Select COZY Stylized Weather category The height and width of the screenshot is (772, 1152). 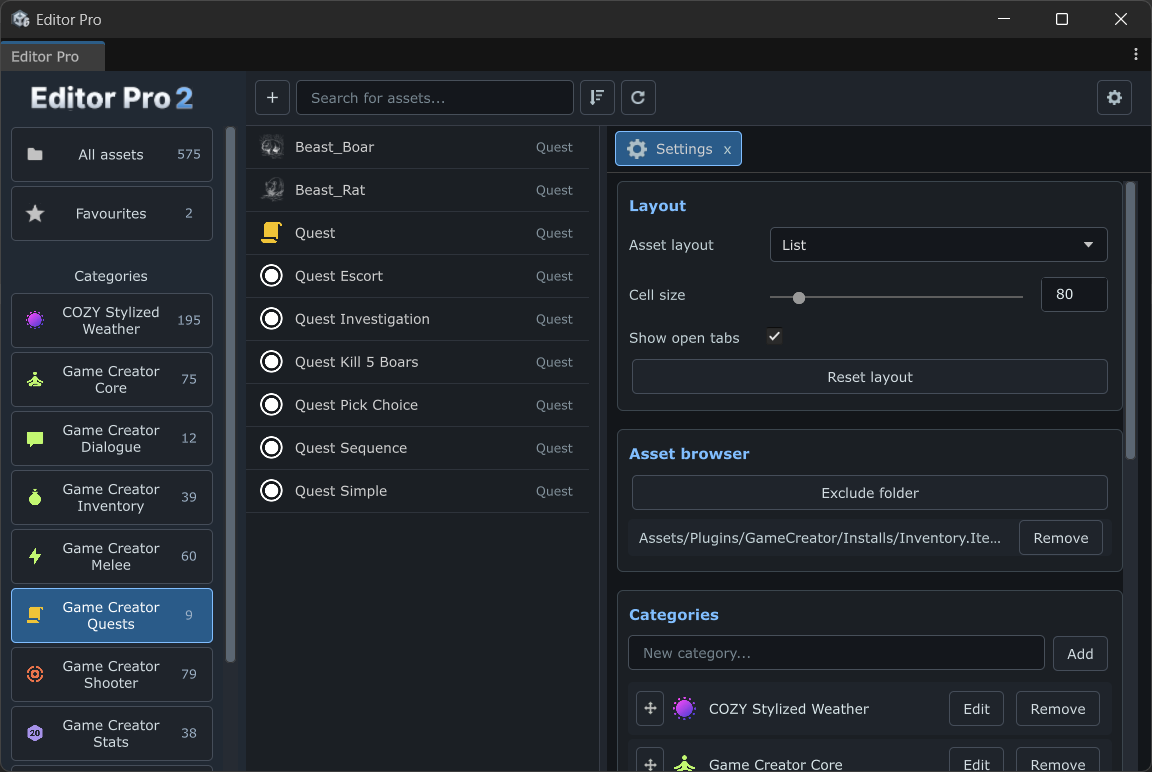pyautogui.click(x=112, y=321)
